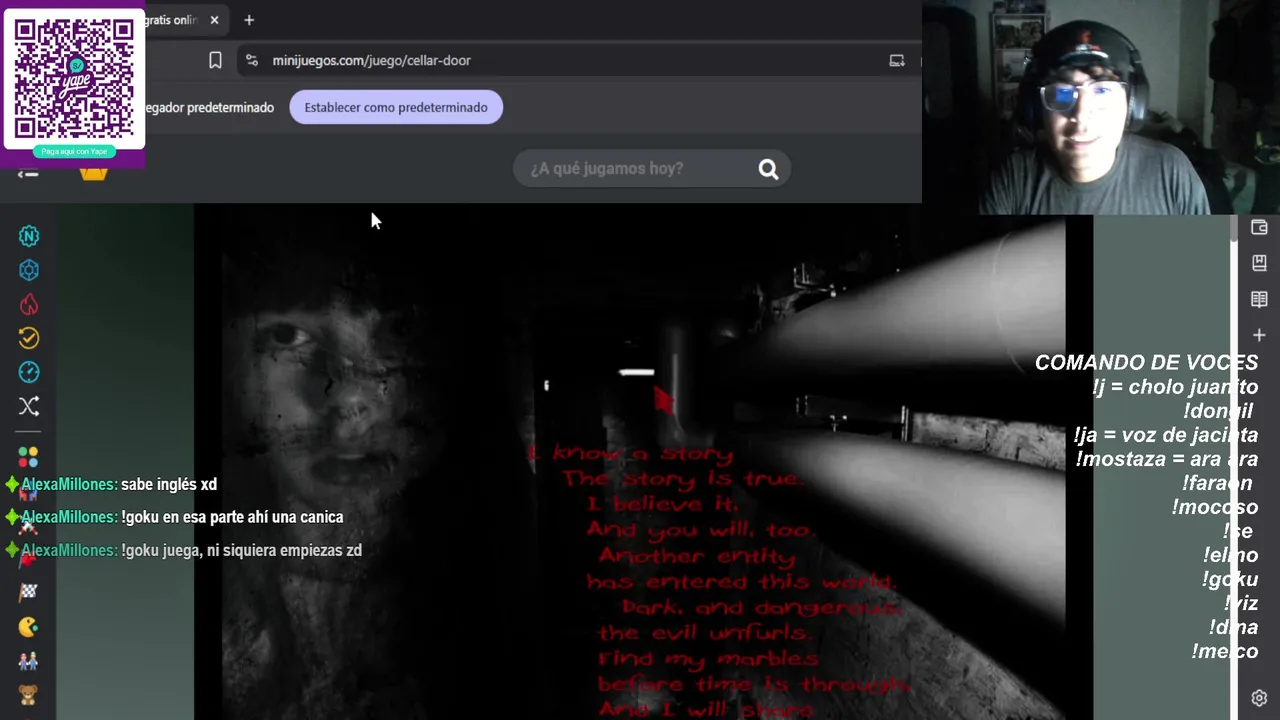
Task: Open the blue hexagon sidebar icon
Action: tap(29, 270)
